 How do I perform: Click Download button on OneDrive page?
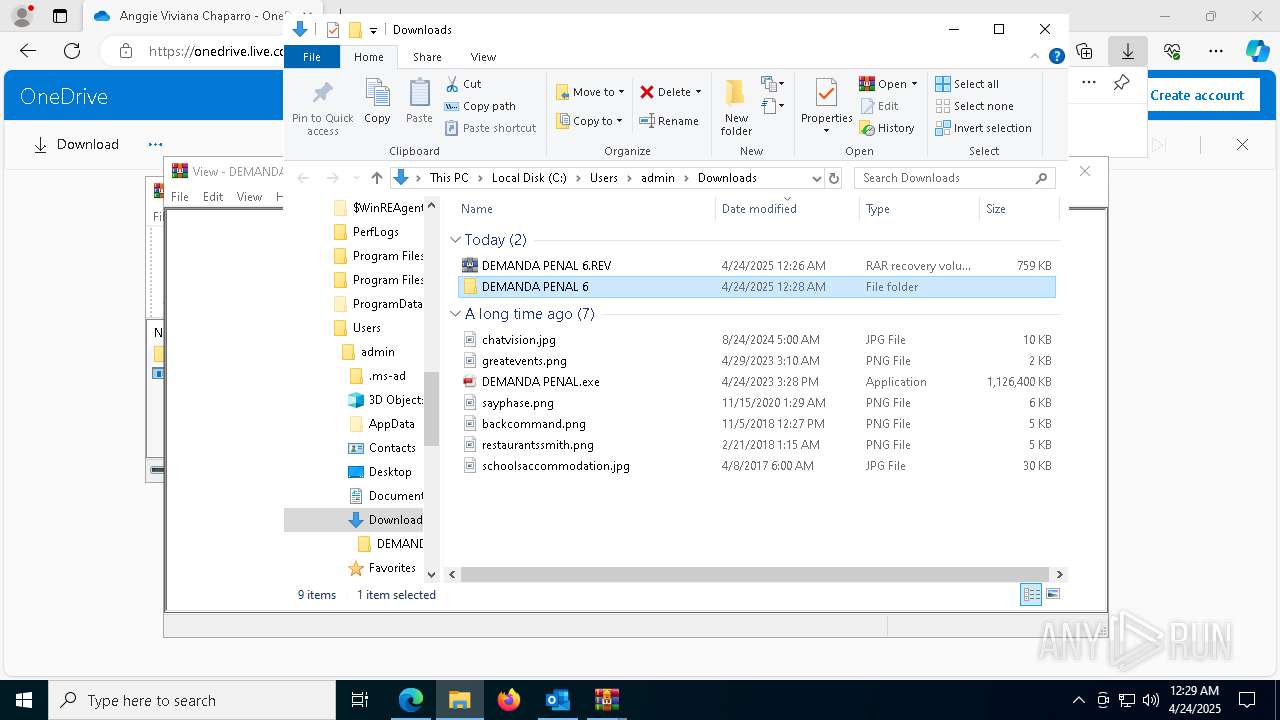tap(76, 145)
